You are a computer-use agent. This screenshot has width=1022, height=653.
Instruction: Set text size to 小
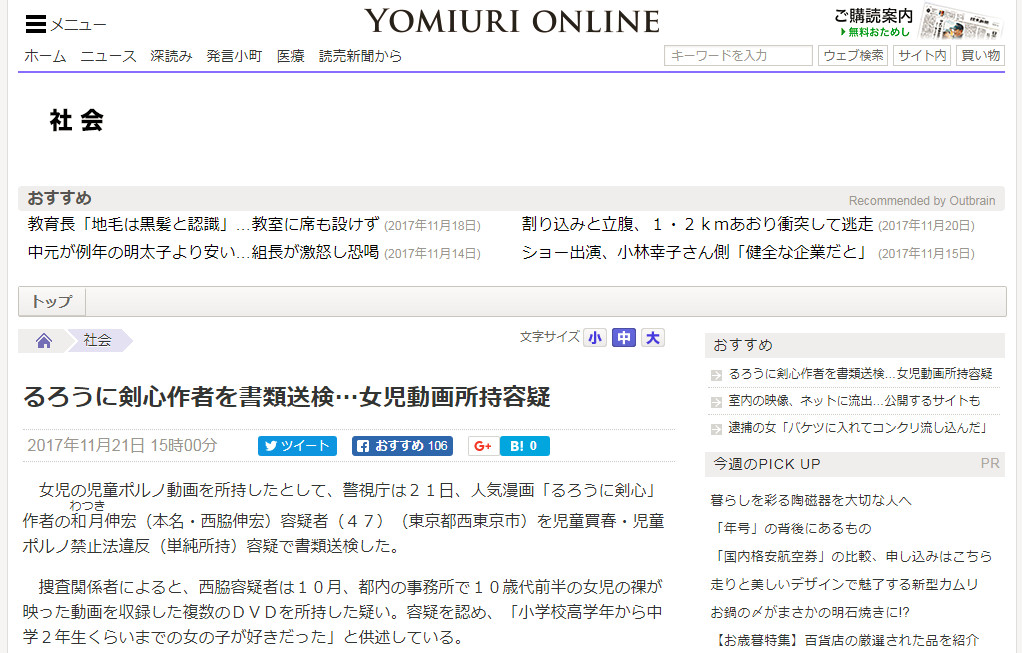[x=594, y=338]
